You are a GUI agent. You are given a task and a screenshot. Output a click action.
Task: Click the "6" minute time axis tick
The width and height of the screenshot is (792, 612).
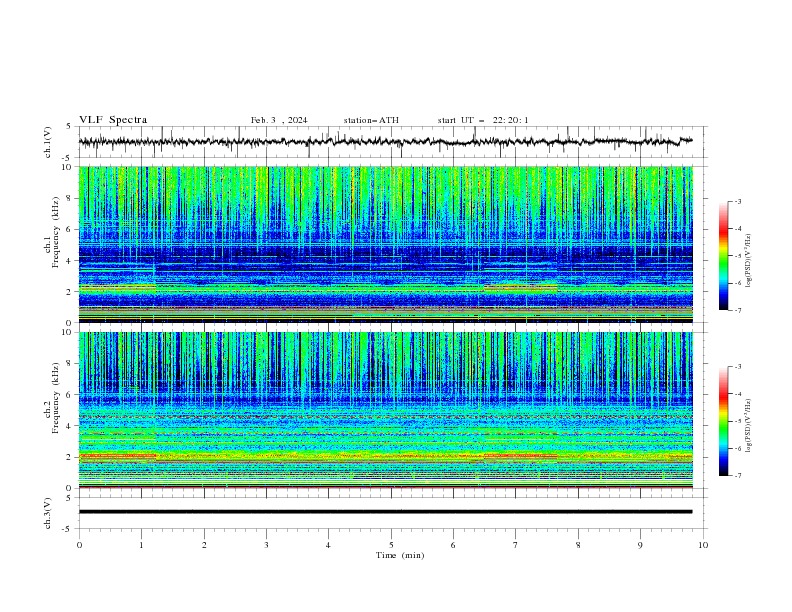click(x=453, y=545)
